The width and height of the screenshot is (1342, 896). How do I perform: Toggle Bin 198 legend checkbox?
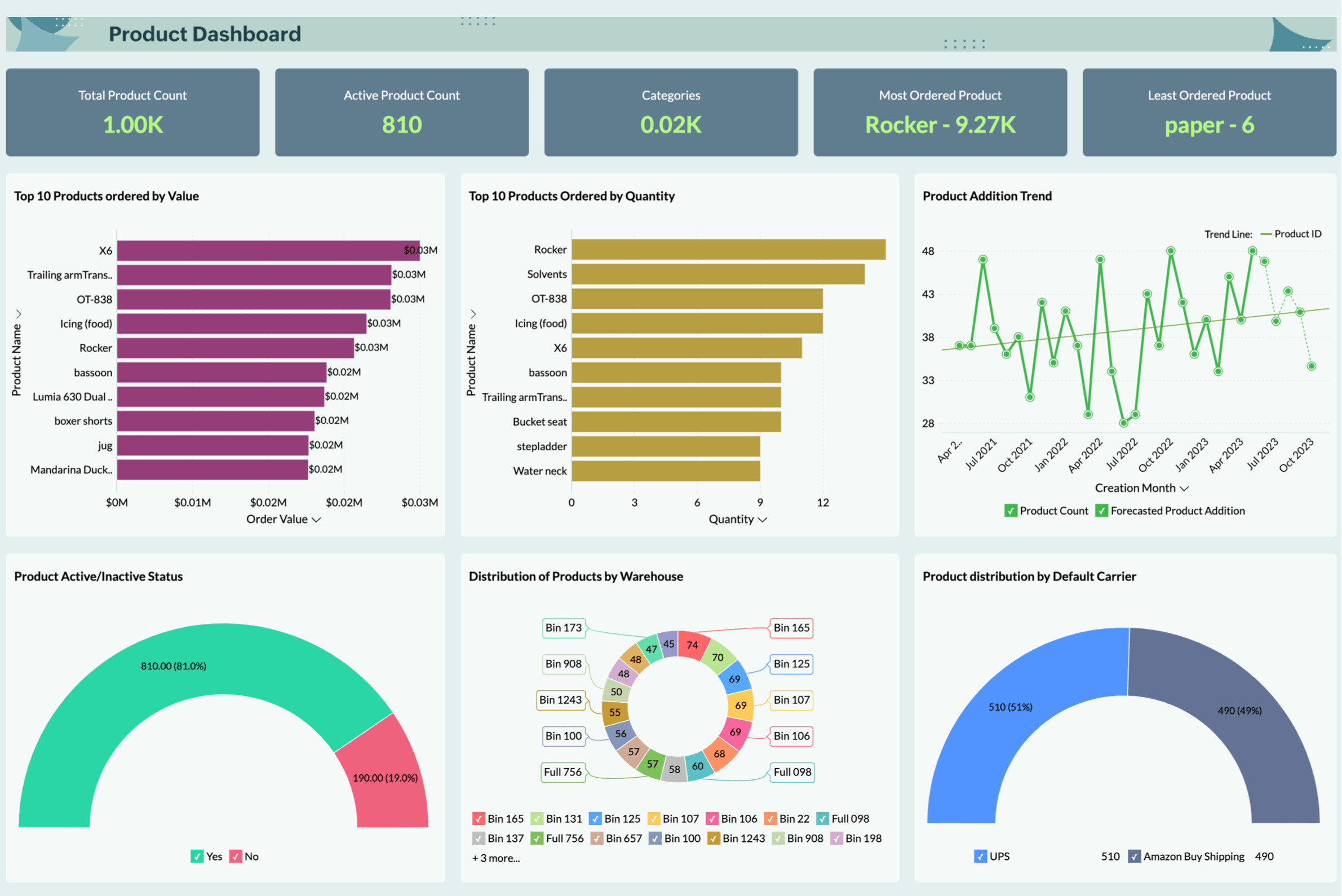point(836,838)
